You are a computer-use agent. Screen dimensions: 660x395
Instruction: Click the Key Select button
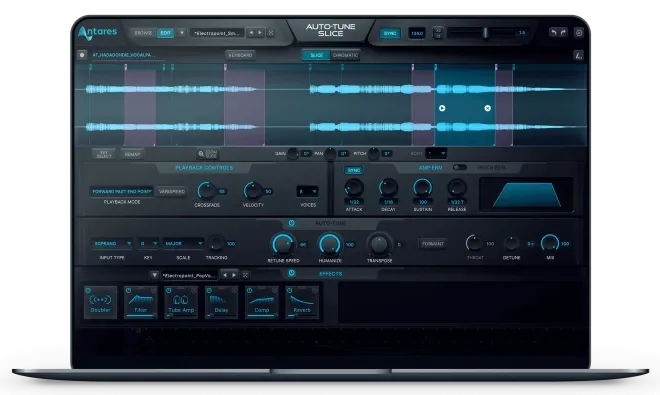pyautogui.click(x=104, y=154)
